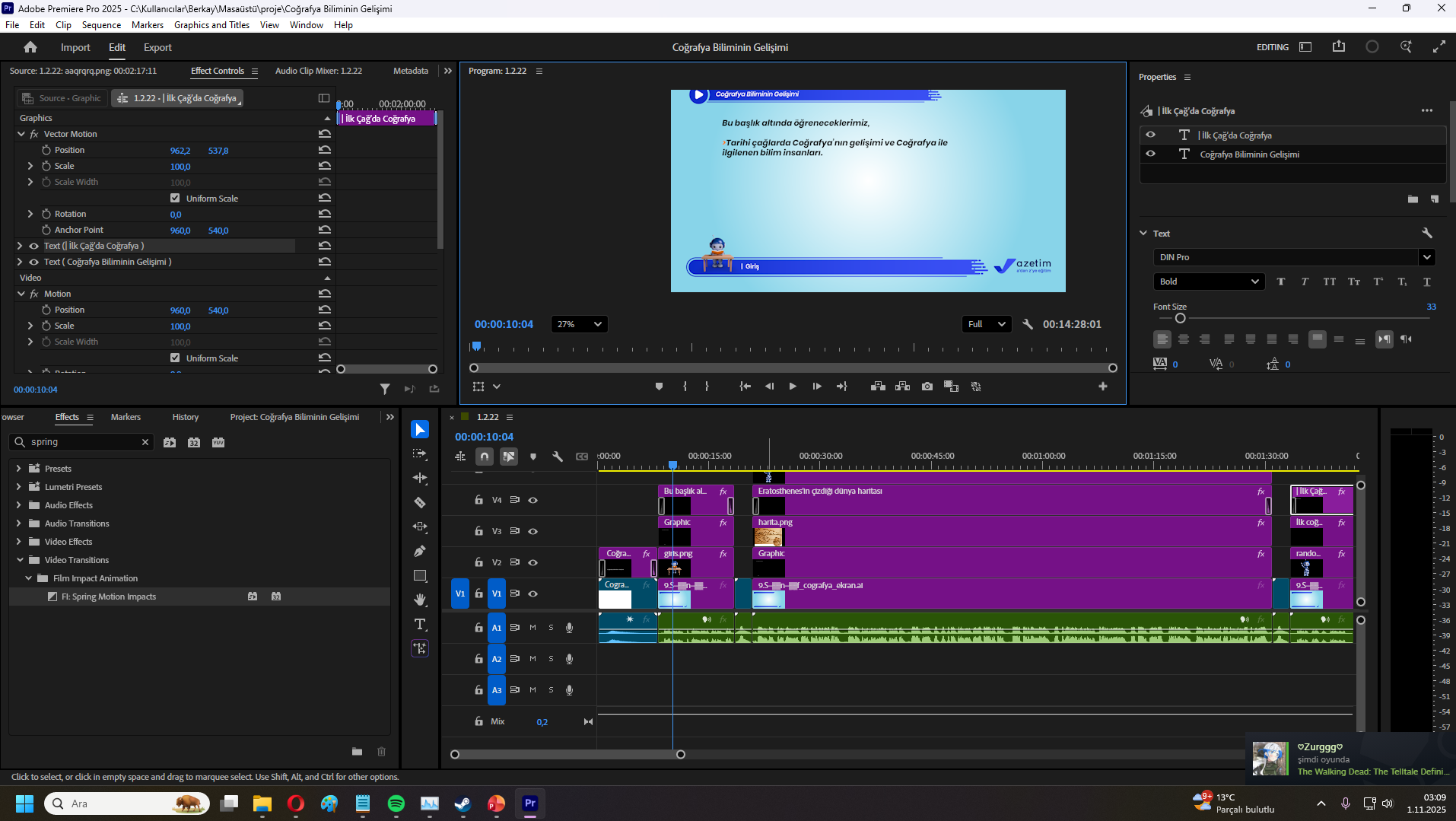Select the Rectangle tool
The height and width of the screenshot is (821, 1456).
420,575
